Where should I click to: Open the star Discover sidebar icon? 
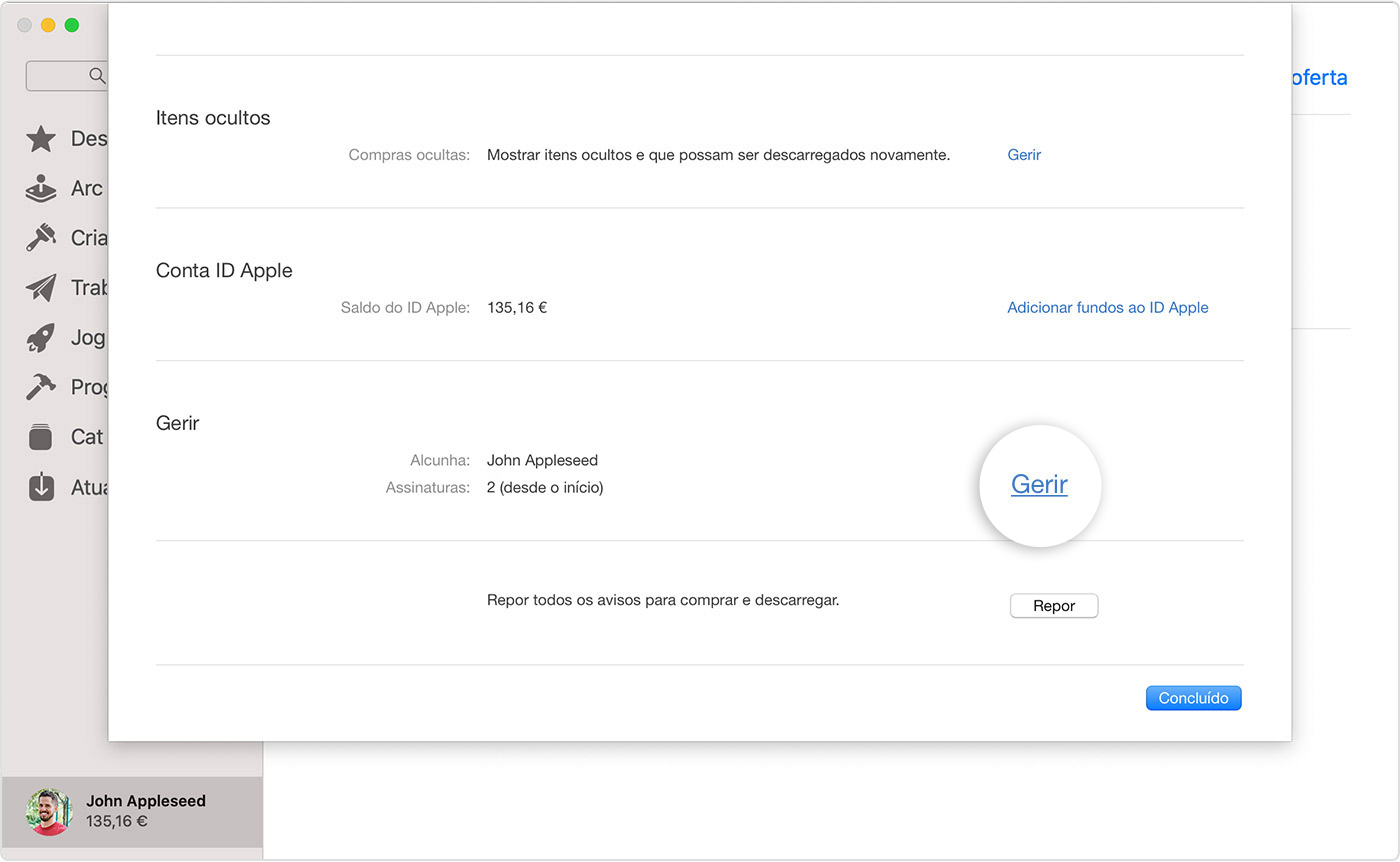41,139
